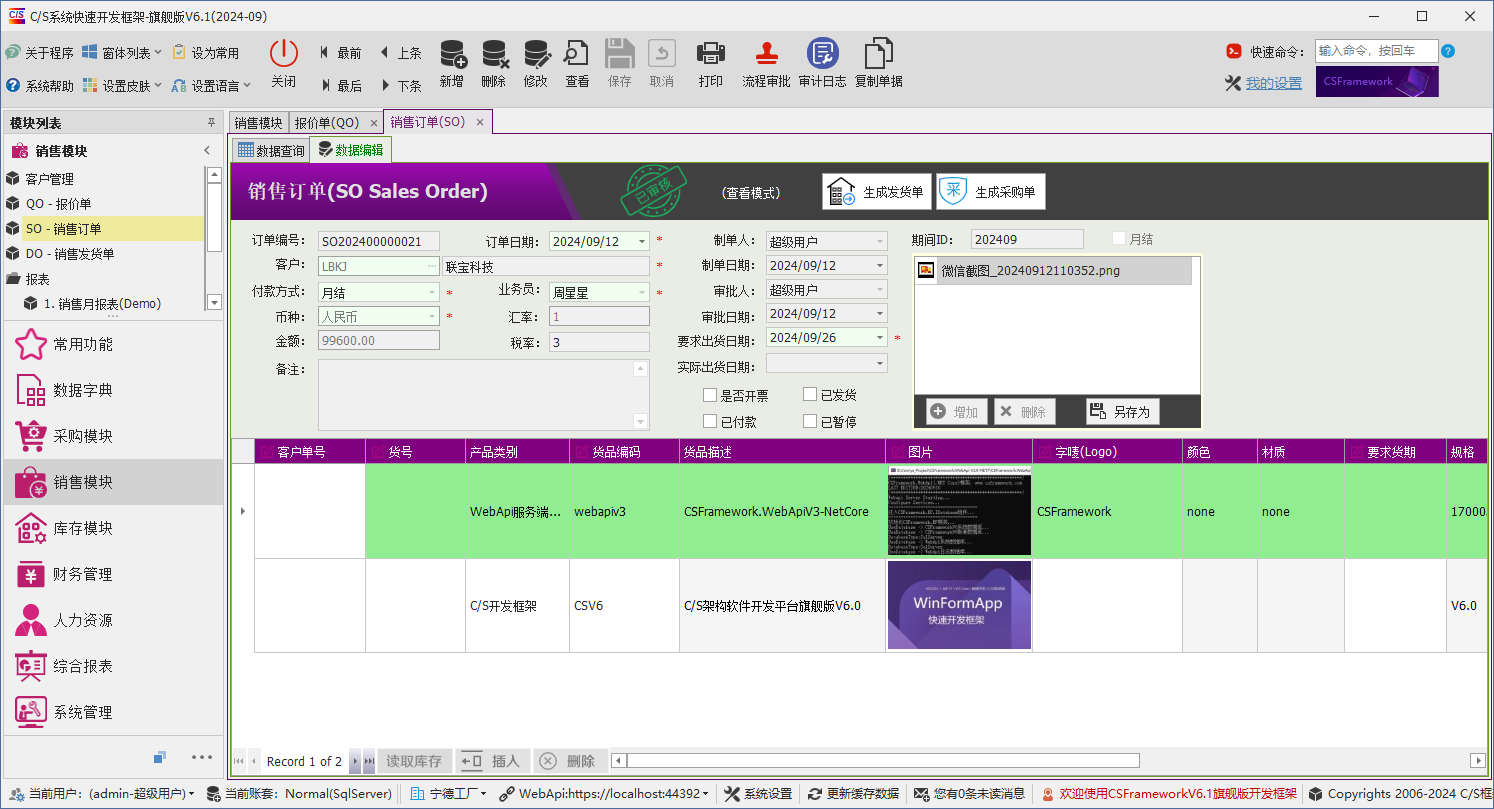
Task: Select attachment 微信截图_20240912110352.png
Action: click(x=1054, y=271)
